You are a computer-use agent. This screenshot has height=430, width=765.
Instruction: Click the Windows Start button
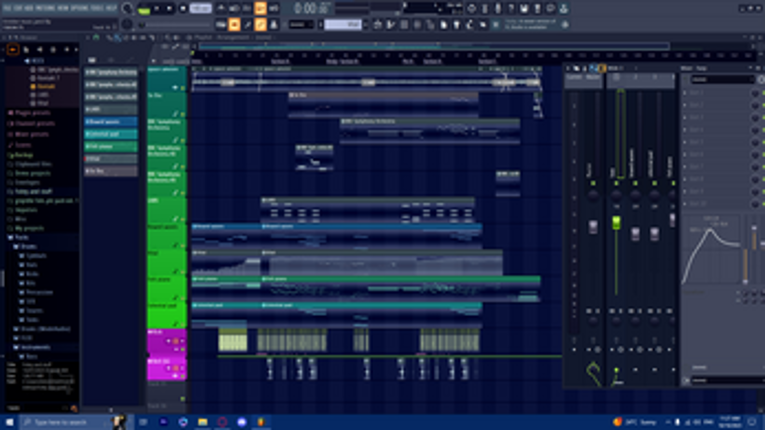8,422
